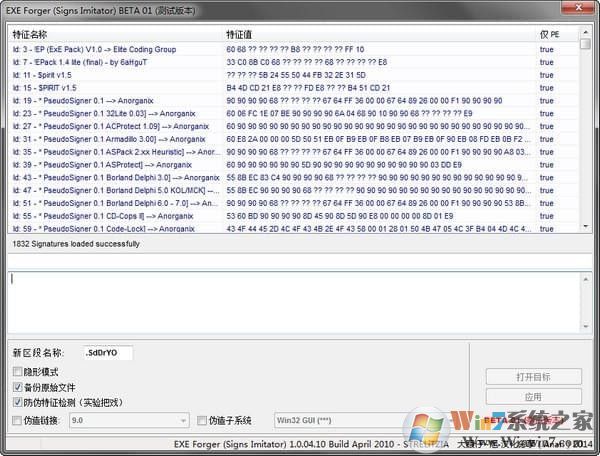Click the 应用 button
600x456 pixels.
pos(533,397)
